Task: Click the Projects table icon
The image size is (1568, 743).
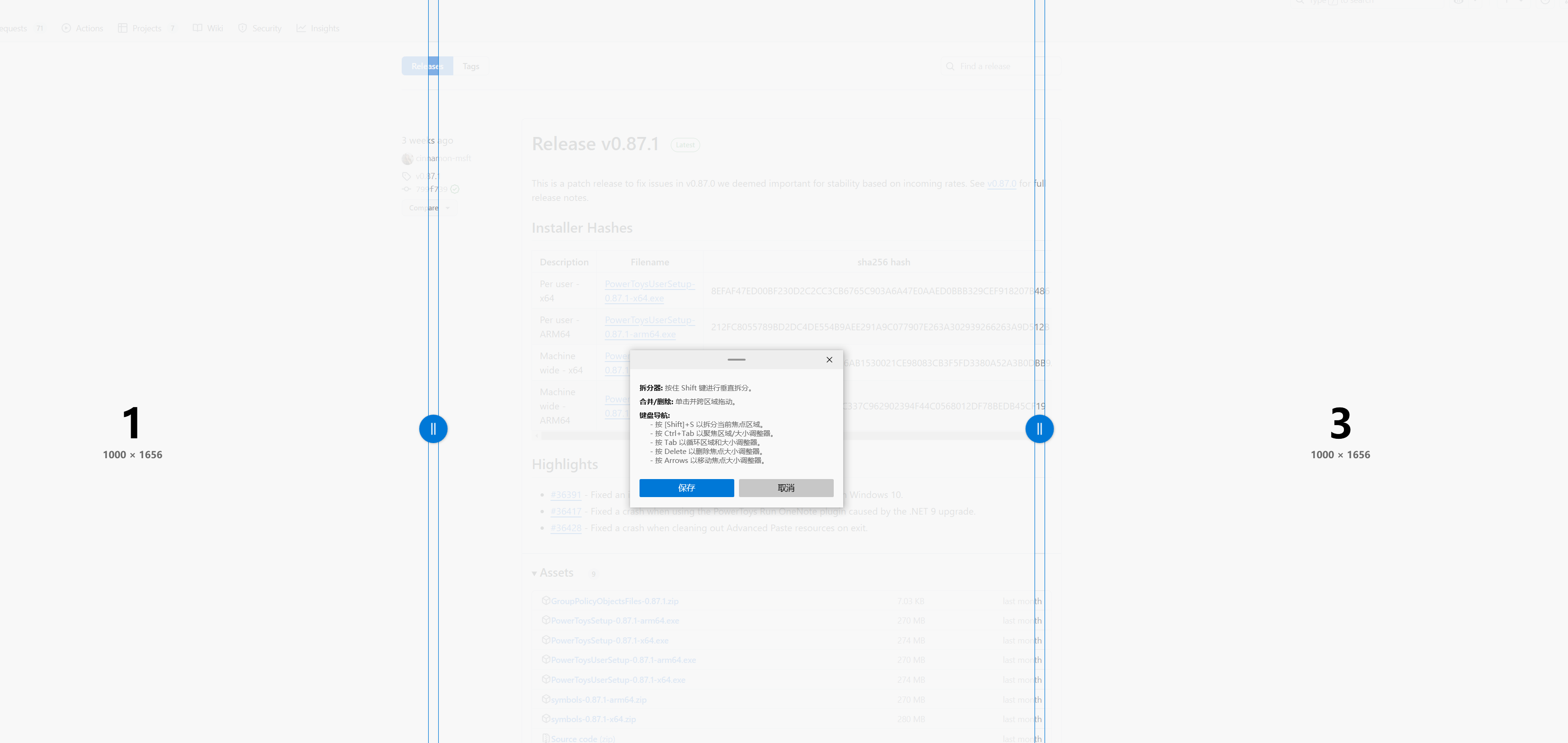Action: tap(122, 28)
